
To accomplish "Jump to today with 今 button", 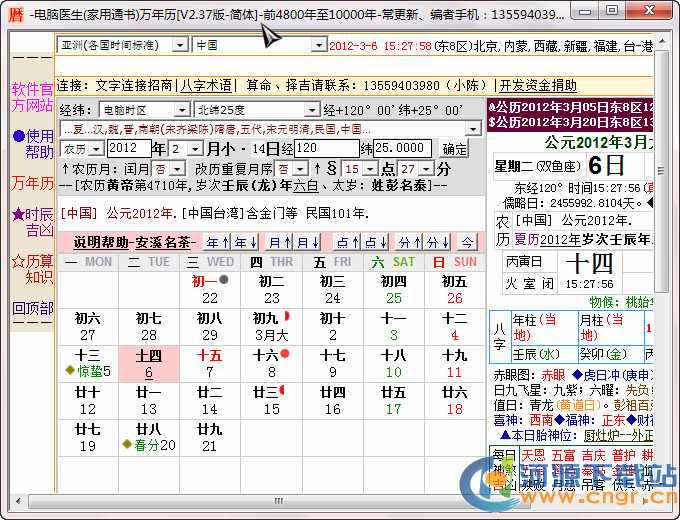I will coord(467,243).
